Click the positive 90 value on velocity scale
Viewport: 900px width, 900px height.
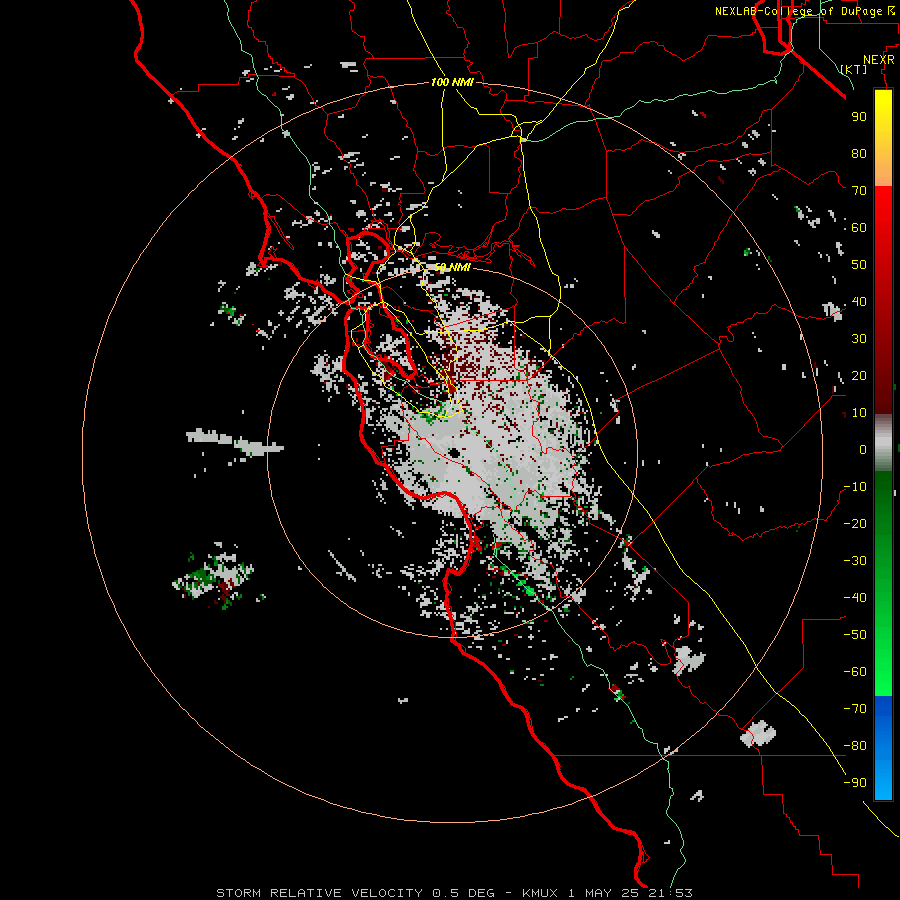[x=859, y=117]
